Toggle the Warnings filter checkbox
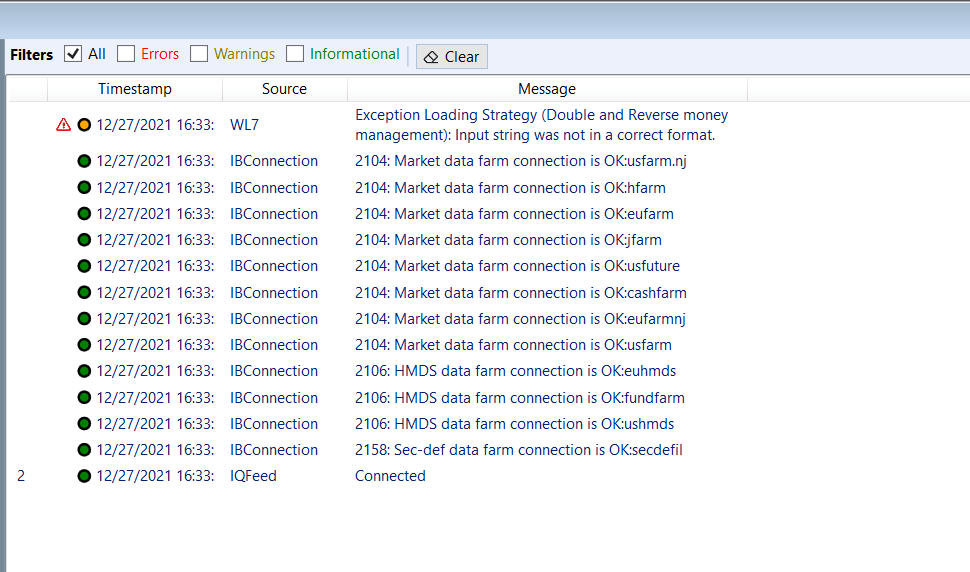Image resolution: width=970 pixels, height=572 pixels. (199, 54)
